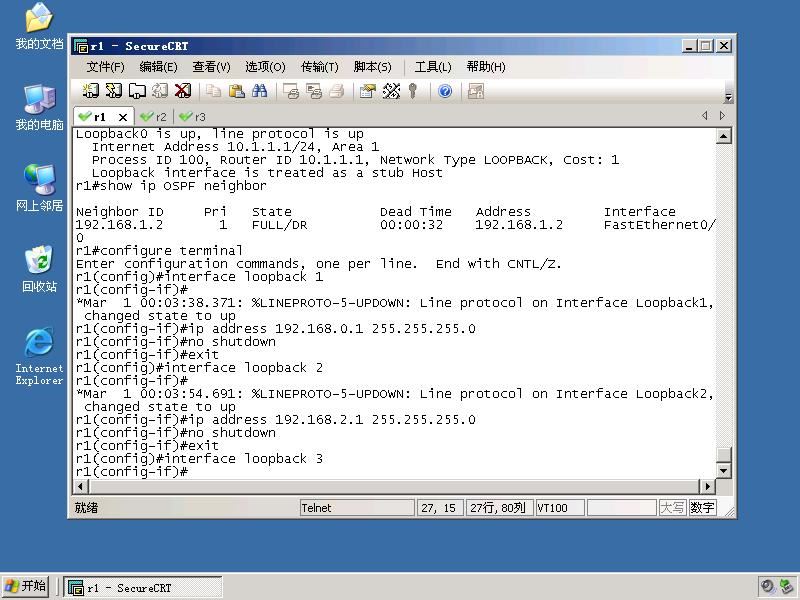Click the grayed Reconnect icon

point(160,91)
